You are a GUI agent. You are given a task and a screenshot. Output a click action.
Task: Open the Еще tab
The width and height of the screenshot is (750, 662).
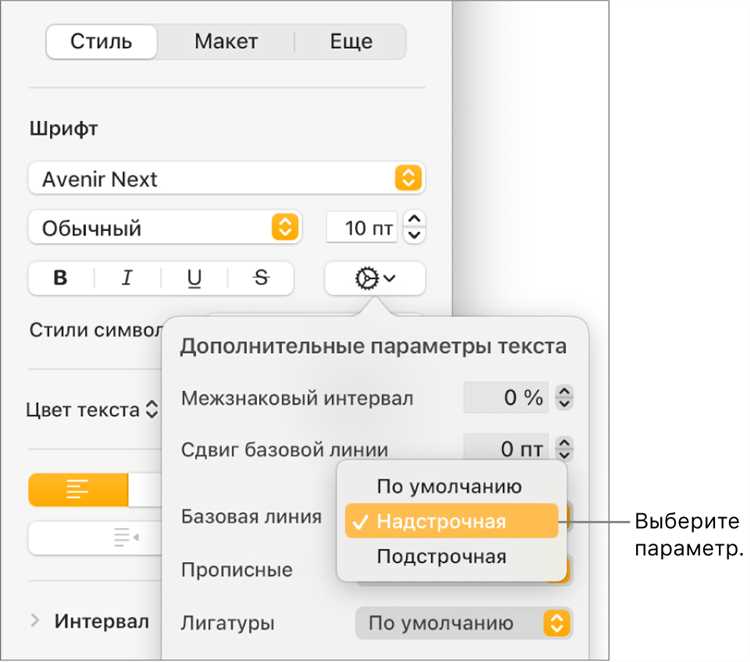pos(351,42)
